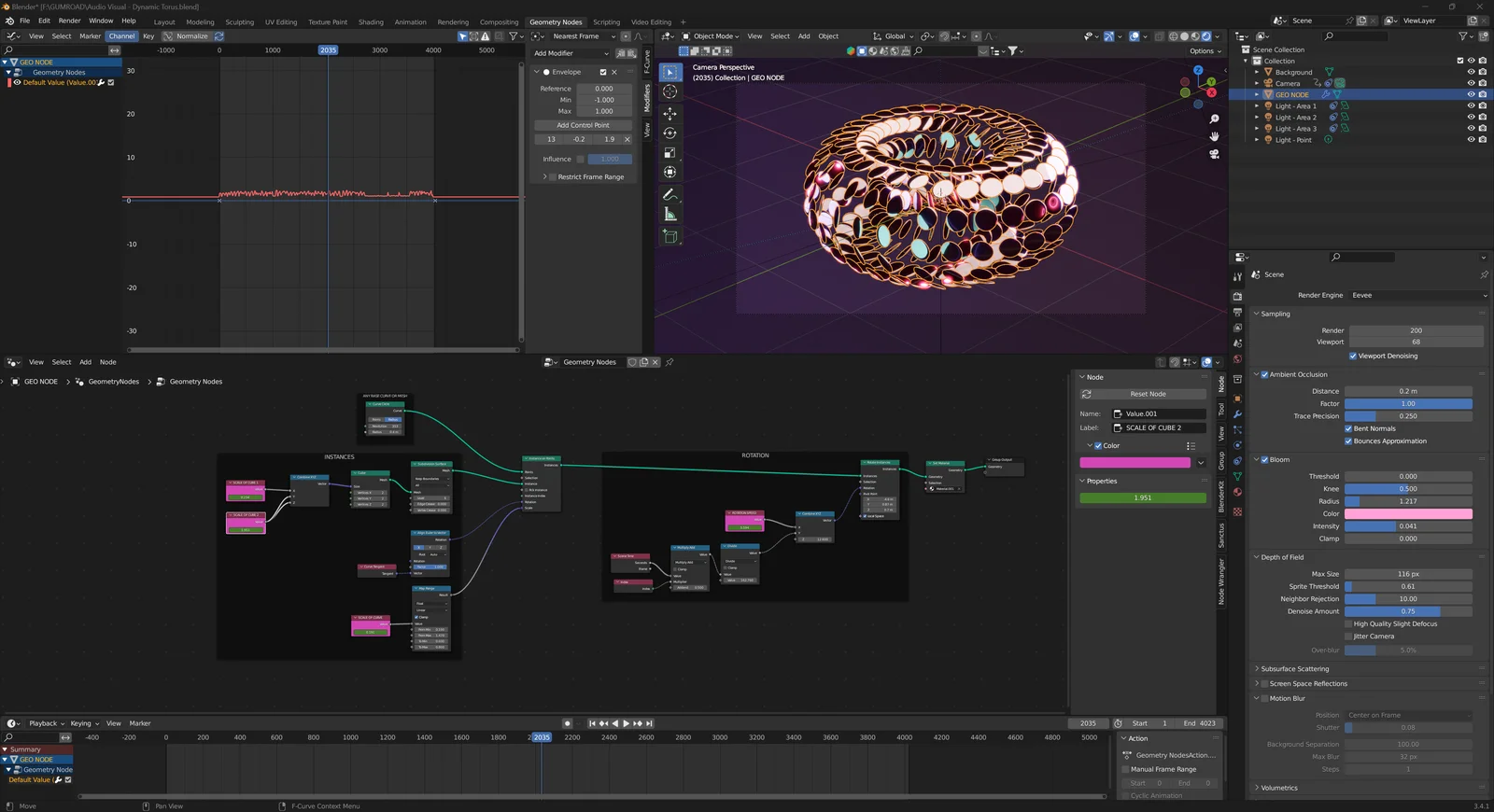Toggle Bounces Approximation checkbox
The width and height of the screenshot is (1494, 812).
click(x=1348, y=441)
